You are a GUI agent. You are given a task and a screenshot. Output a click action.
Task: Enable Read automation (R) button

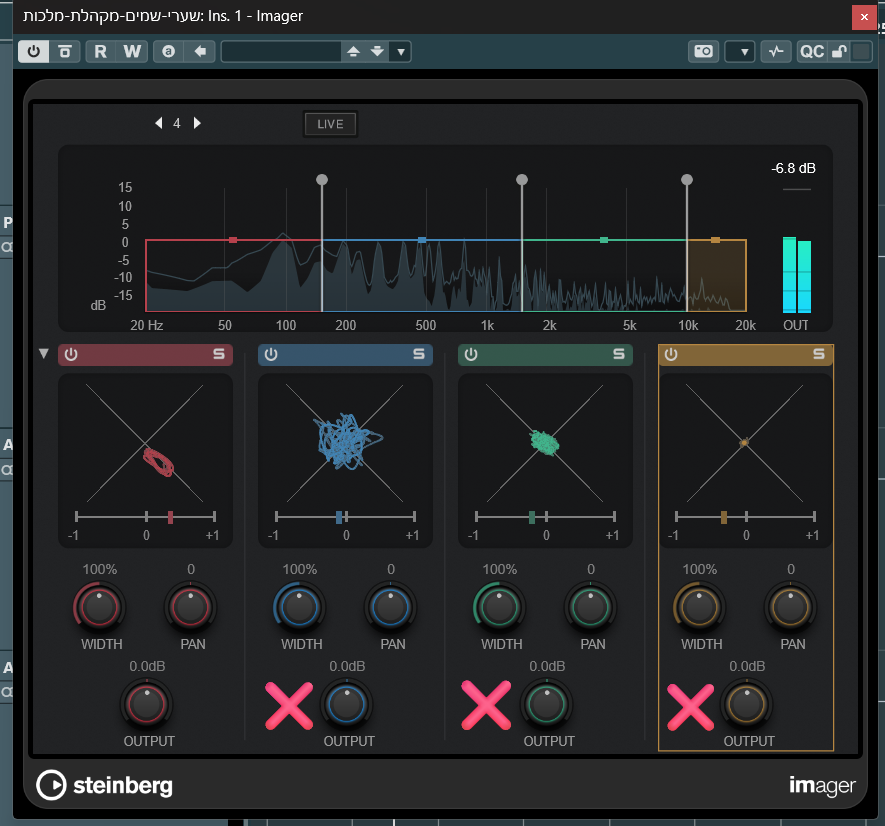100,51
